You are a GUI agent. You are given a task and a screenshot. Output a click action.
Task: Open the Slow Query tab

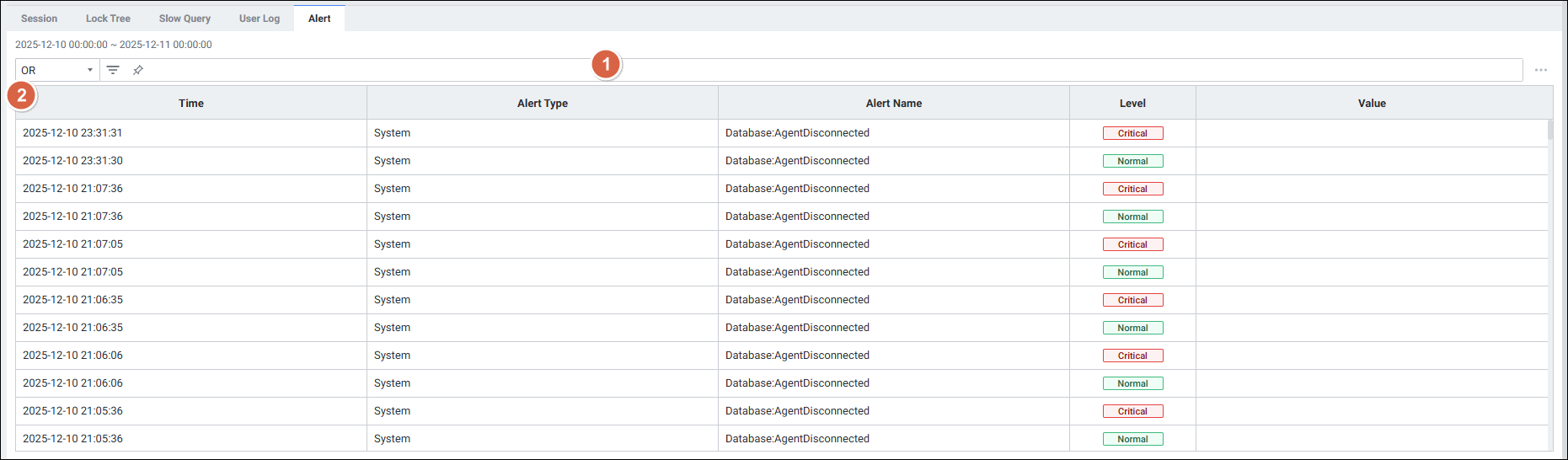tap(185, 19)
